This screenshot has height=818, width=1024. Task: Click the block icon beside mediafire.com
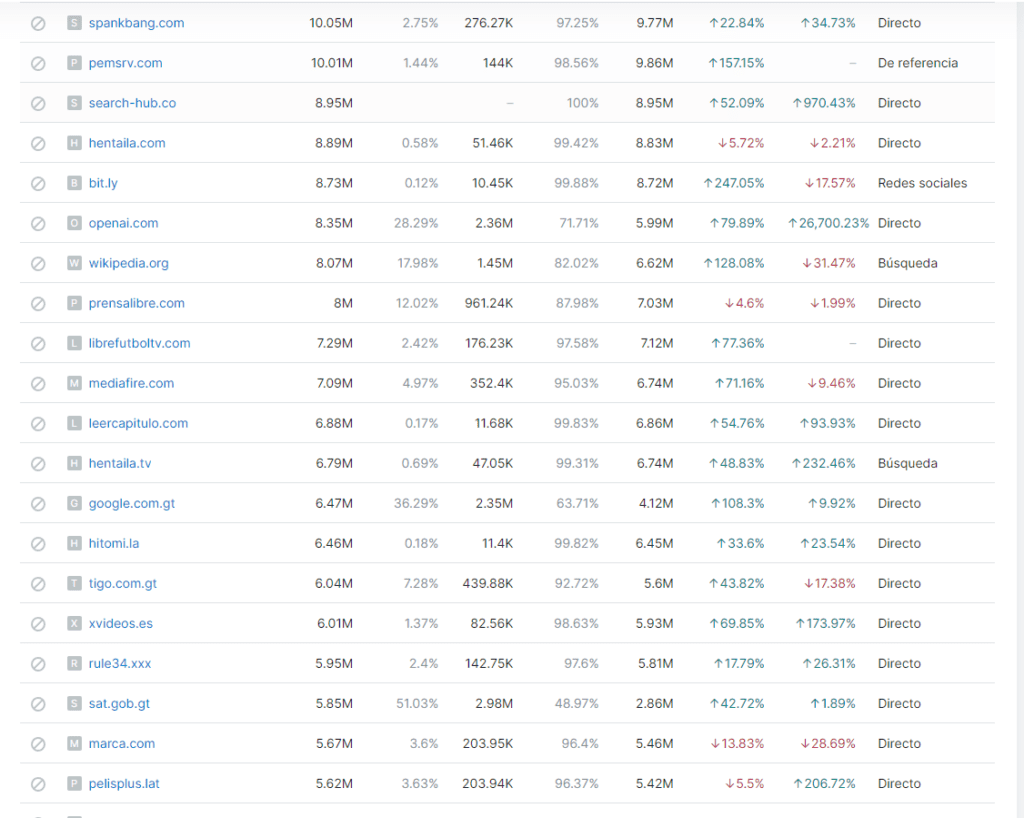click(38, 383)
